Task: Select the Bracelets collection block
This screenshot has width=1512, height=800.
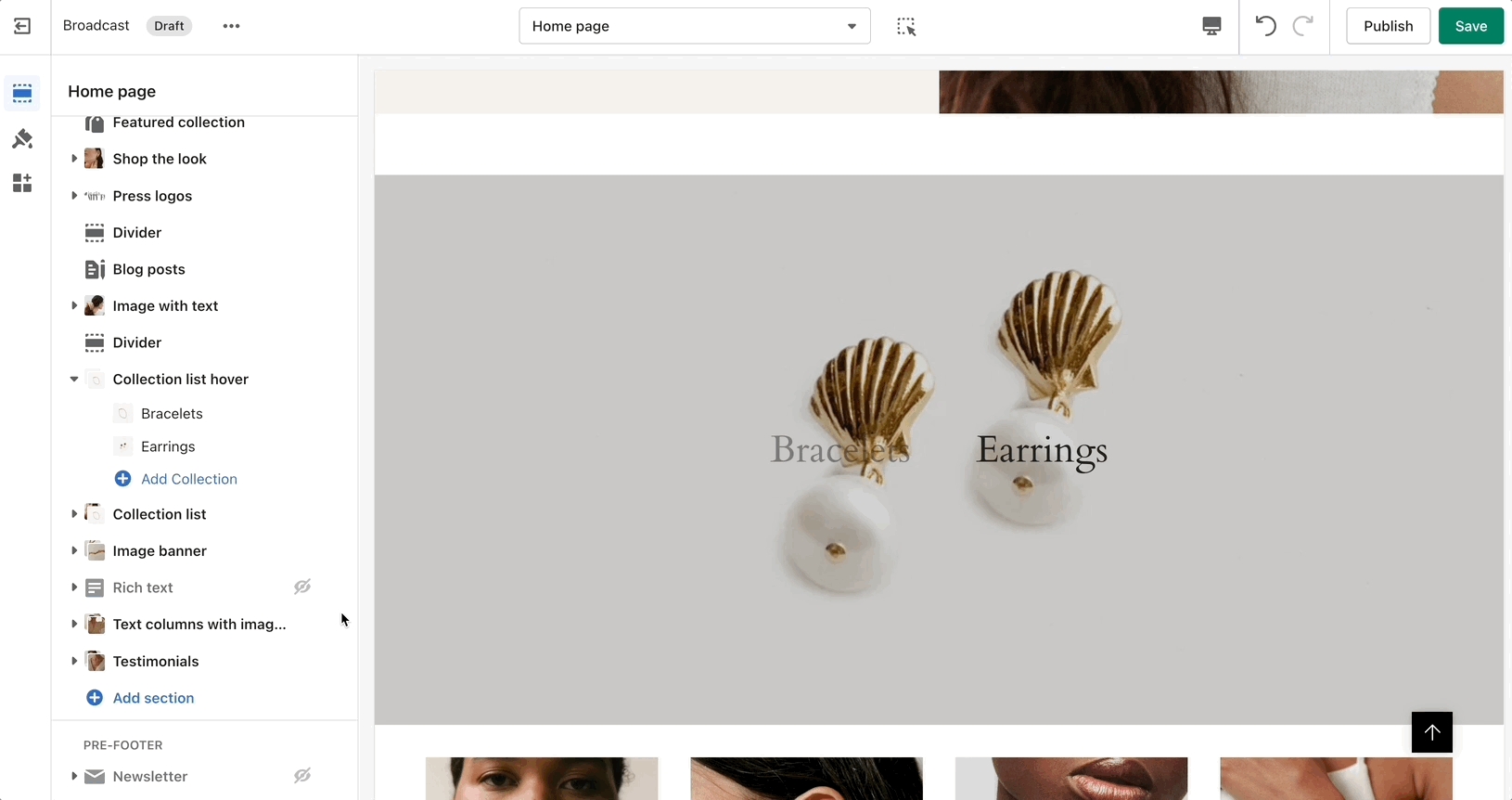Action: point(172,414)
